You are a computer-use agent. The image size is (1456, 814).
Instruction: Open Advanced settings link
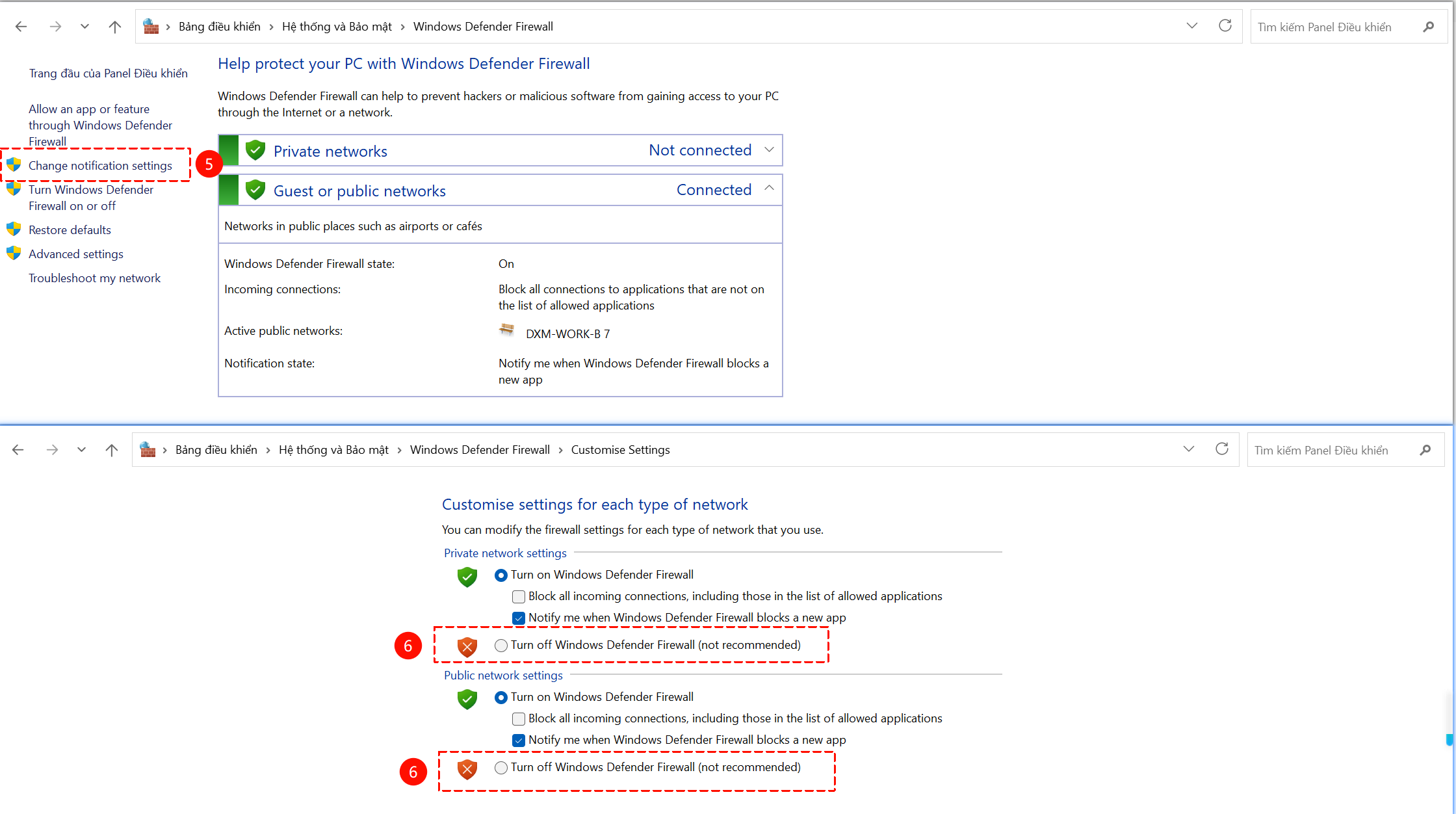point(75,254)
